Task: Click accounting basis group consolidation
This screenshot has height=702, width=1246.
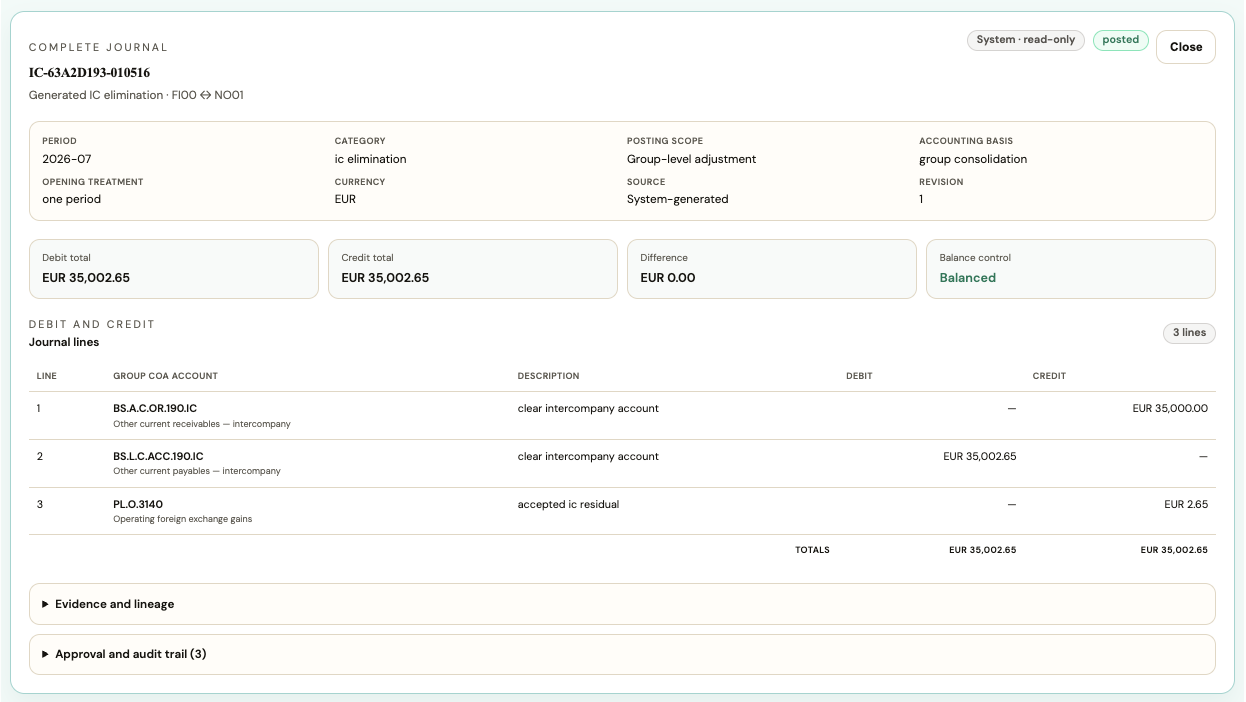Action: coord(973,159)
